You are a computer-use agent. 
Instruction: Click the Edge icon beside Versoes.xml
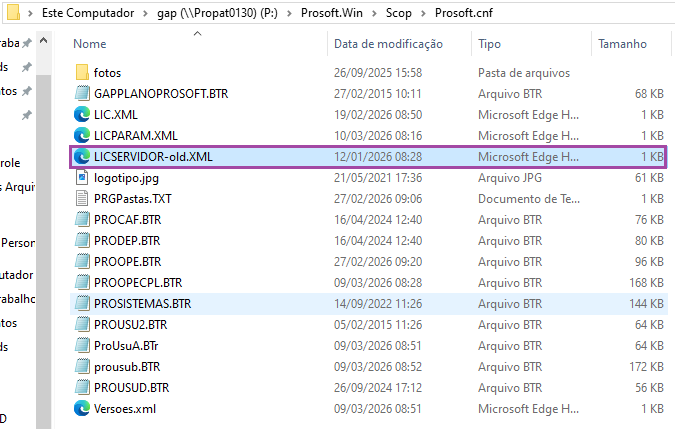pyautogui.click(x=82, y=409)
